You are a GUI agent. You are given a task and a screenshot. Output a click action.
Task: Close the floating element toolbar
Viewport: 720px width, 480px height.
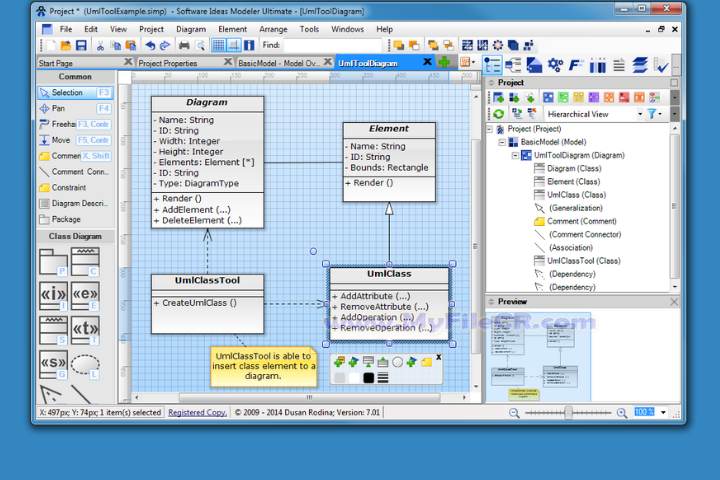tap(439, 357)
